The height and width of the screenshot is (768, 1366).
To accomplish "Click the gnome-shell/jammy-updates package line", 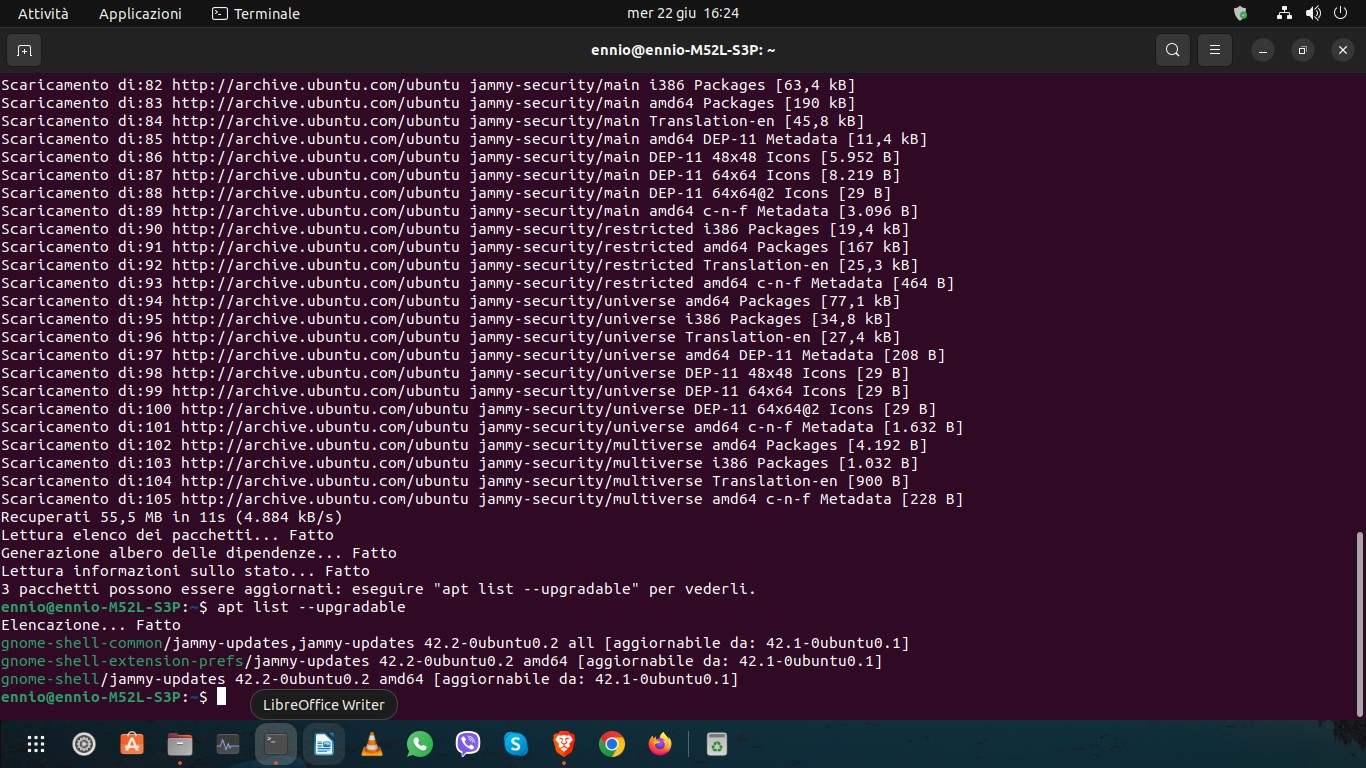I will click(369, 679).
